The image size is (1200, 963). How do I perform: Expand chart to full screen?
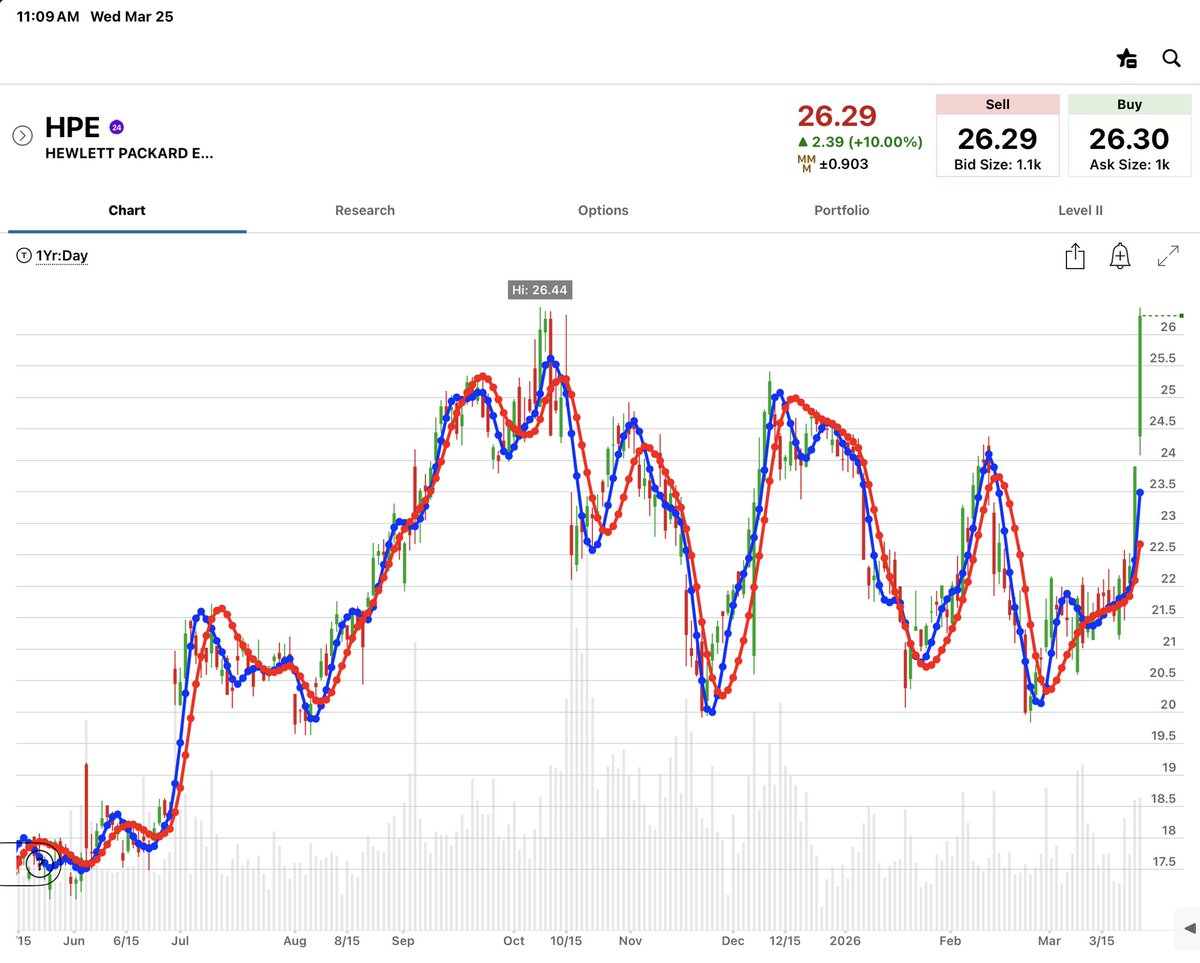[x=1167, y=256]
